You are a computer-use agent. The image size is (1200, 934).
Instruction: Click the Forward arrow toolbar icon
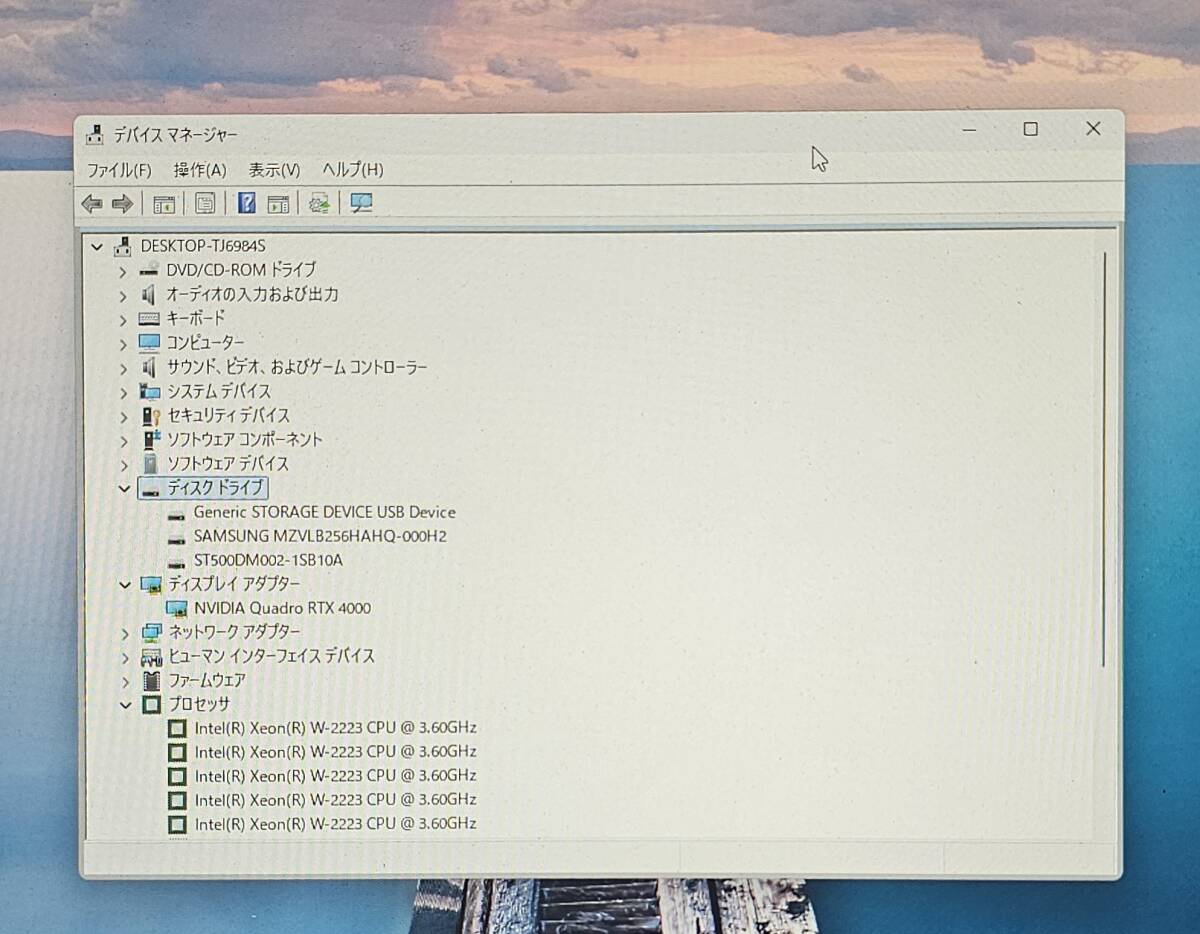click(122, 204)
